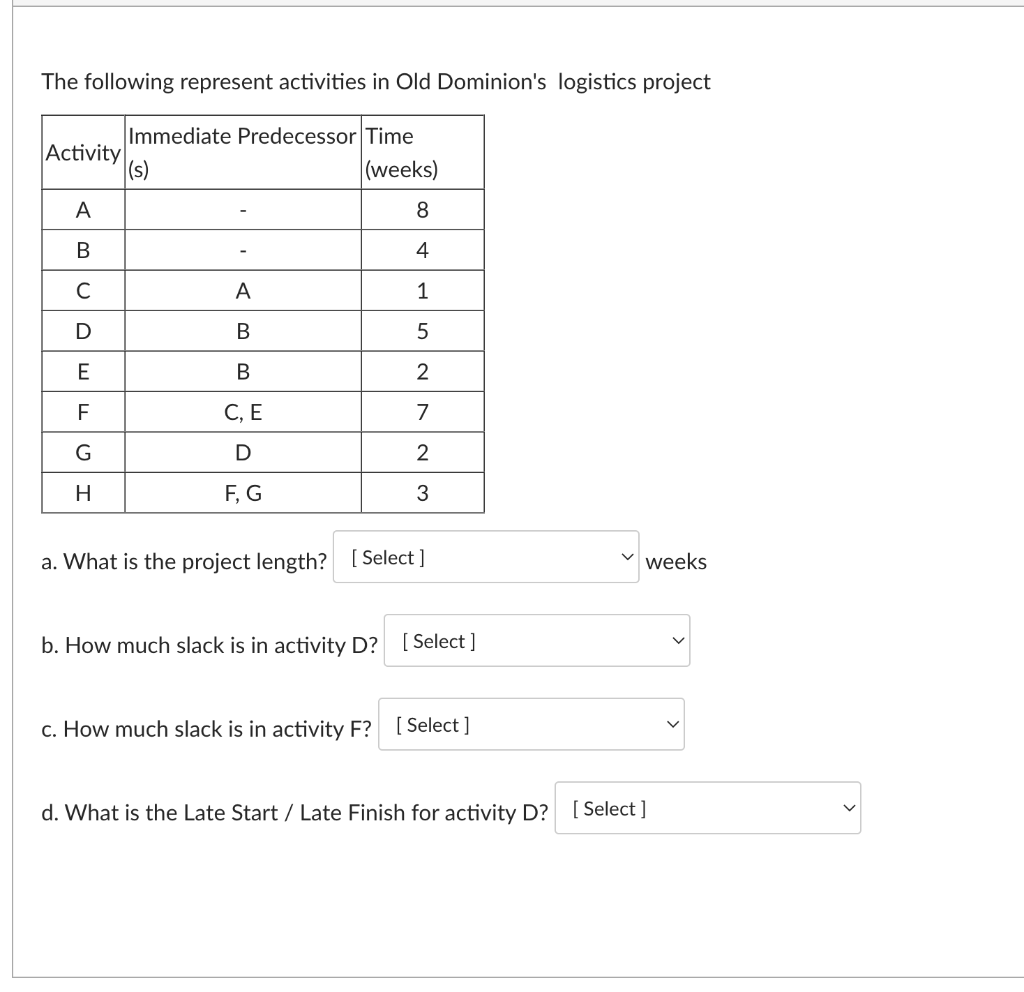
Task: Select the Activity column header cell
Action: coord(82,151)
